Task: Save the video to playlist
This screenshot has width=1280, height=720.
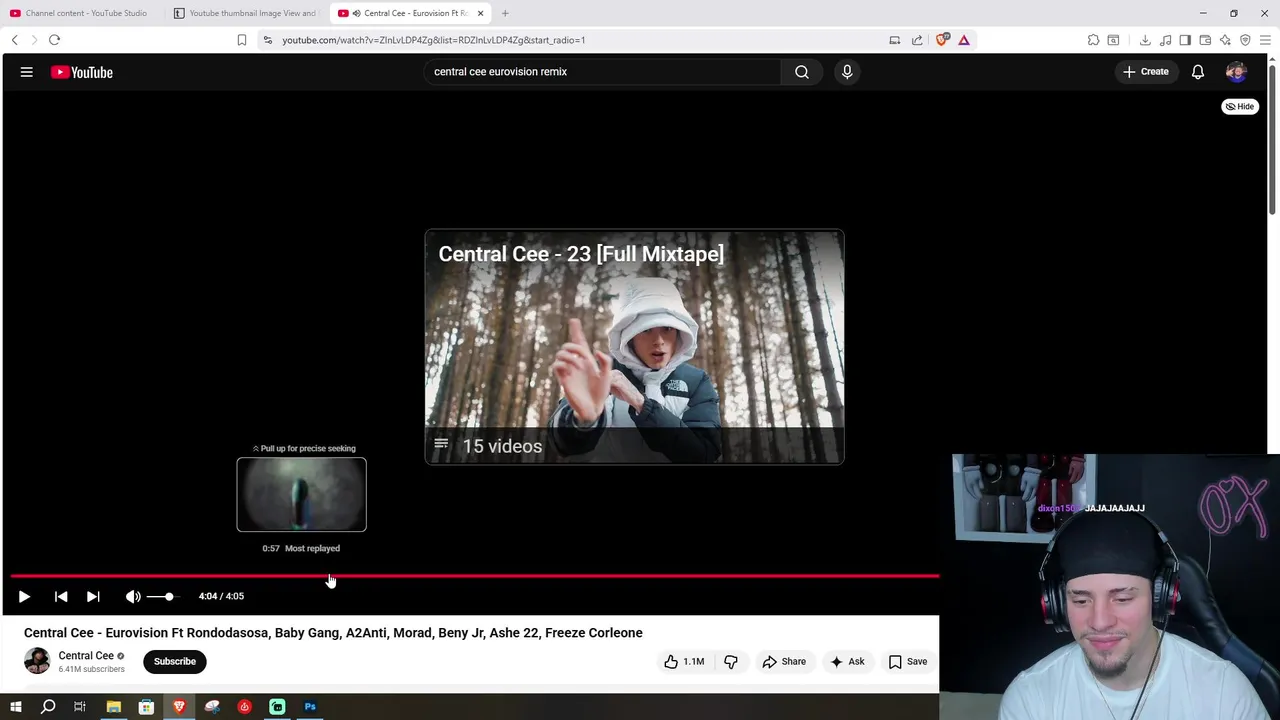Action: tap(908, 661)
